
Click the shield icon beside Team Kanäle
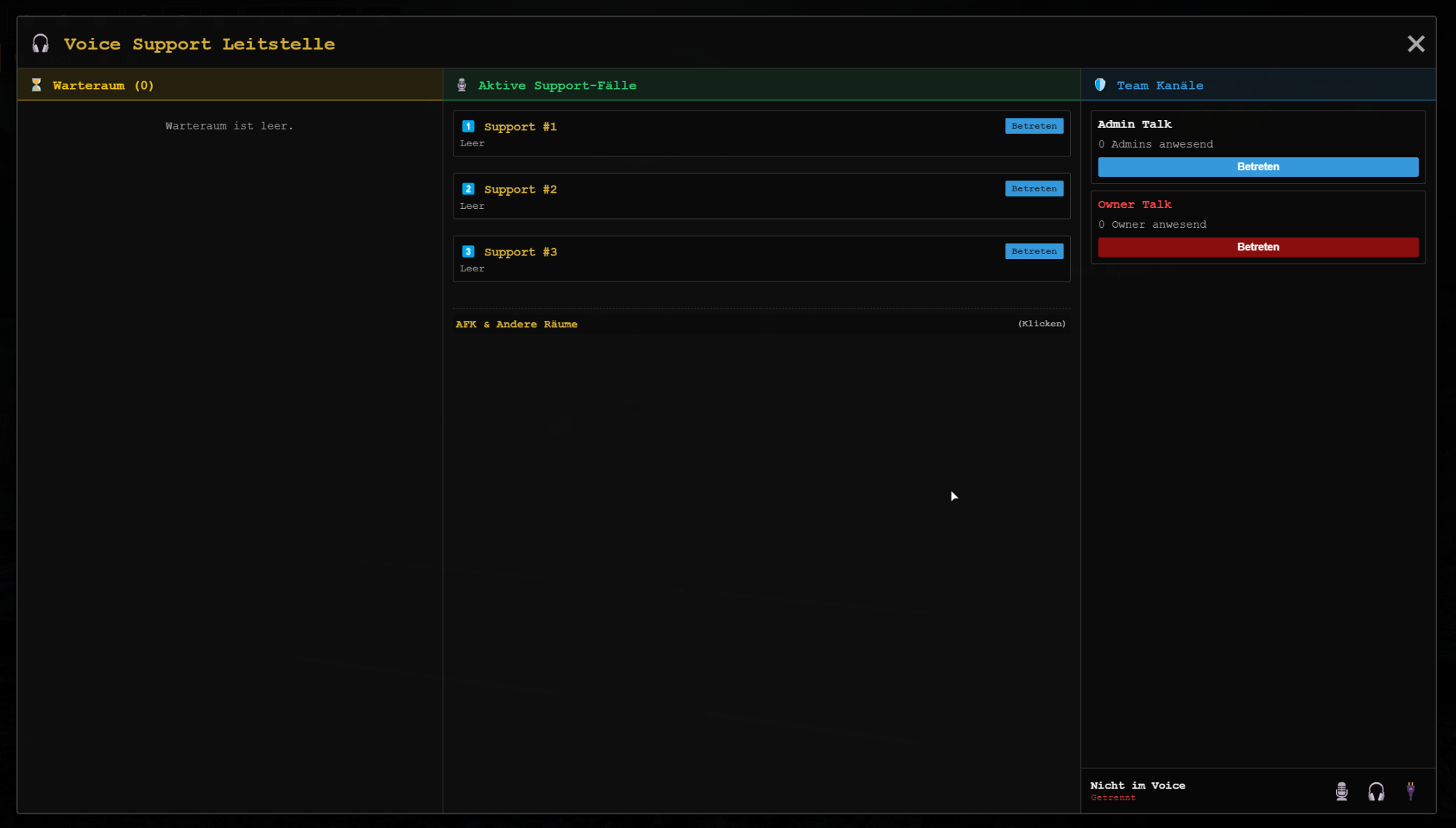click(1100, 85)
